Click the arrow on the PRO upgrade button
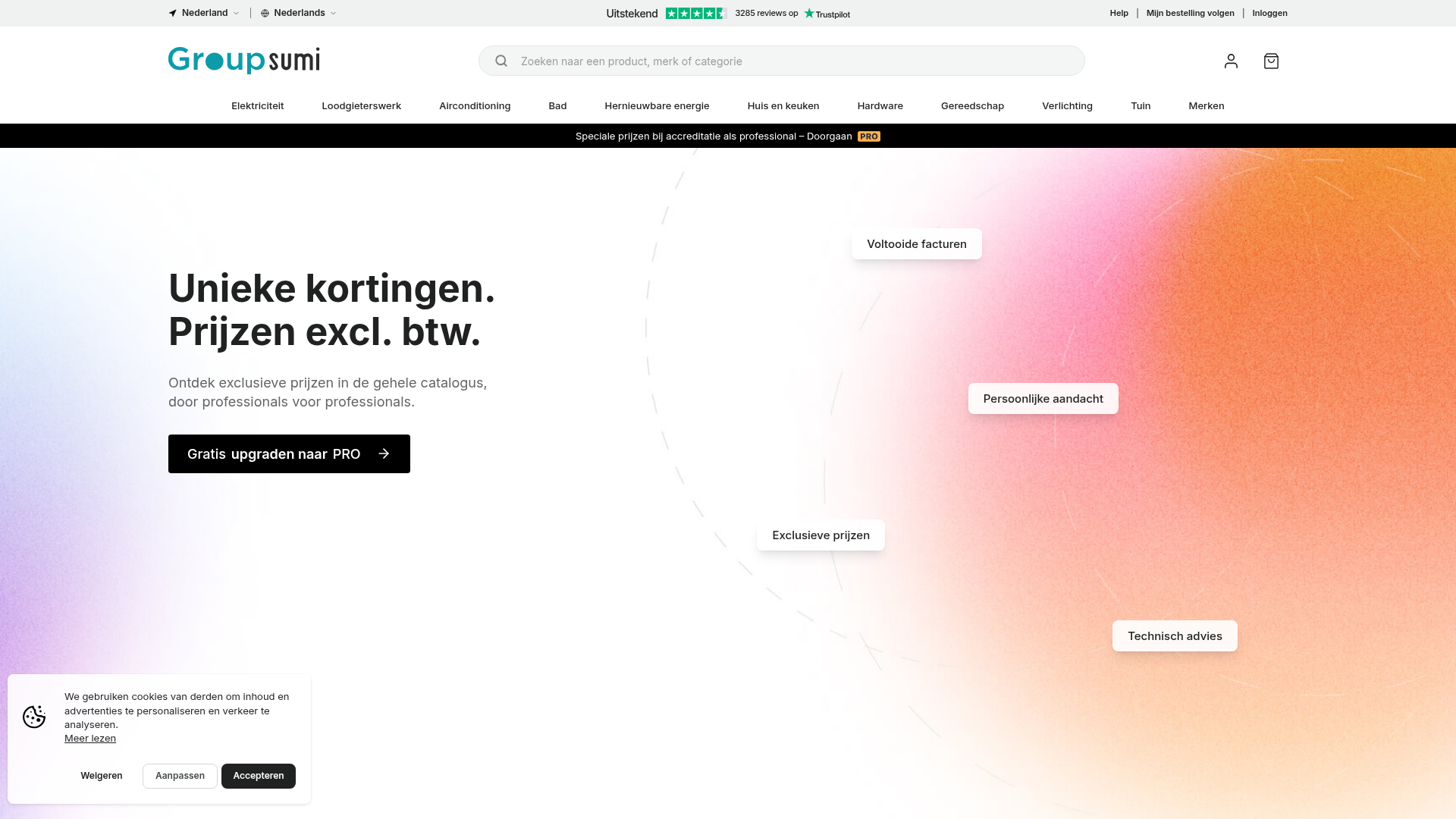1456x819 pixels. (384, 453)
